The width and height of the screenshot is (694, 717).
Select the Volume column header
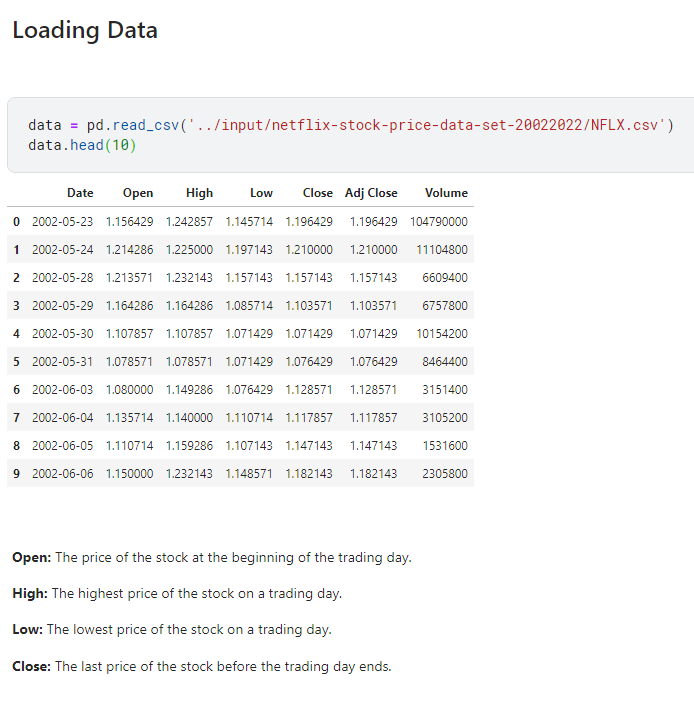(x=446, y=193)
